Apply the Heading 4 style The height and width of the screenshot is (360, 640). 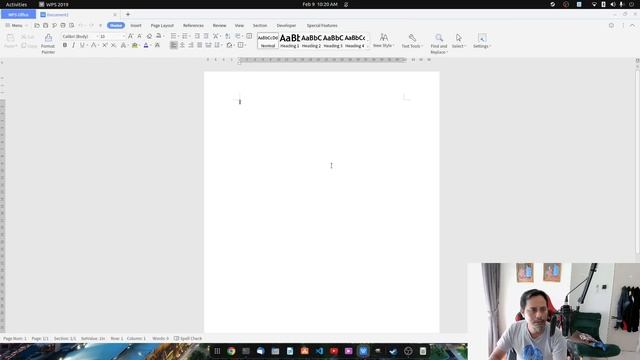tap(355, 41)
